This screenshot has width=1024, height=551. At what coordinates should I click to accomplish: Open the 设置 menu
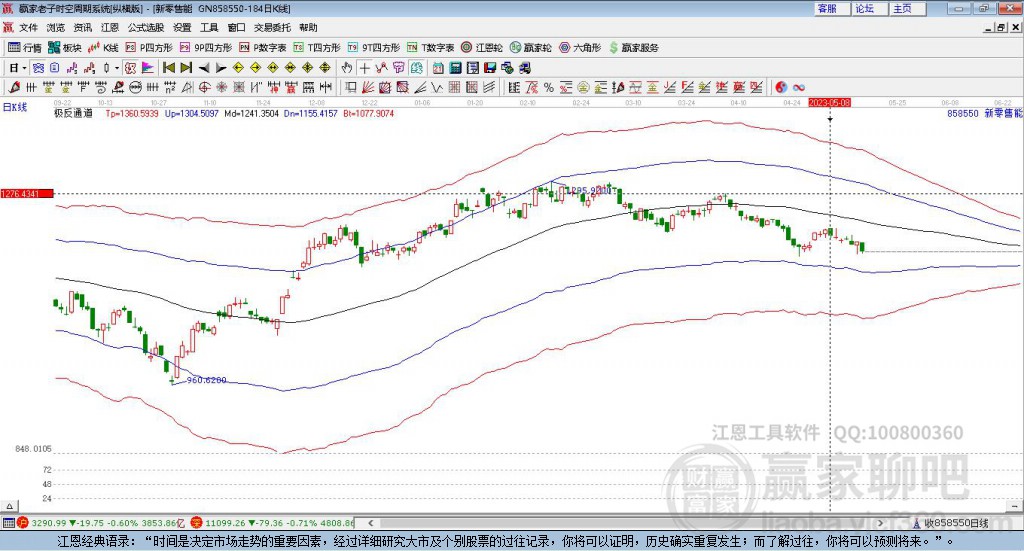tap(182, 27)
